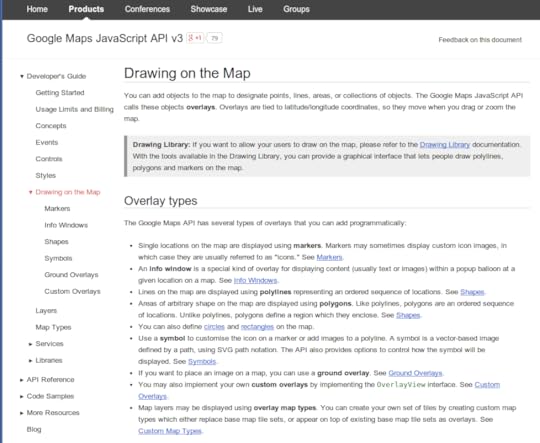
Task: Open Shapes sidebar sub-item
Action: tap(56, 241)
